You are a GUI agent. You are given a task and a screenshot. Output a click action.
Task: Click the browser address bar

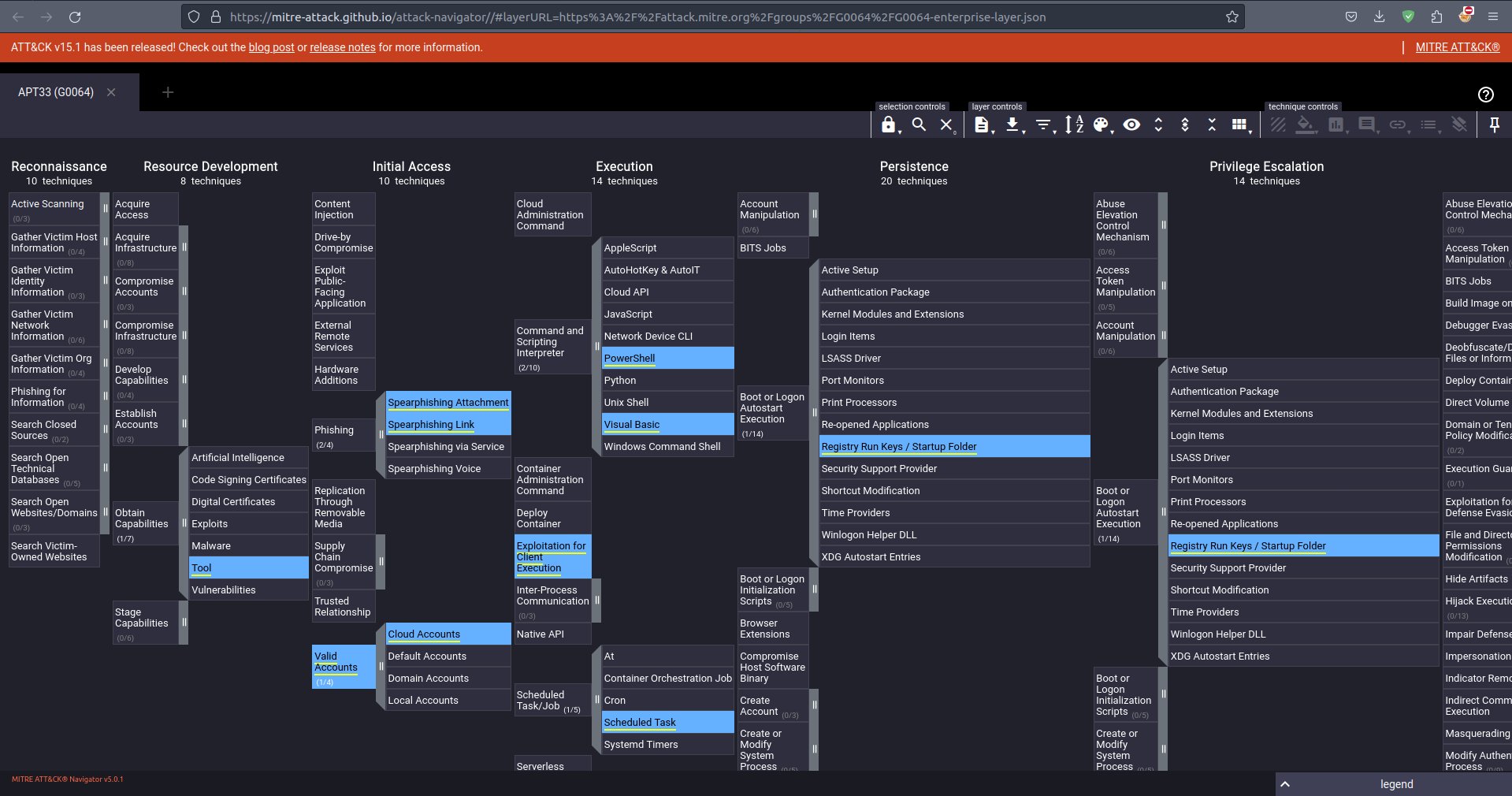coord(709,17)
